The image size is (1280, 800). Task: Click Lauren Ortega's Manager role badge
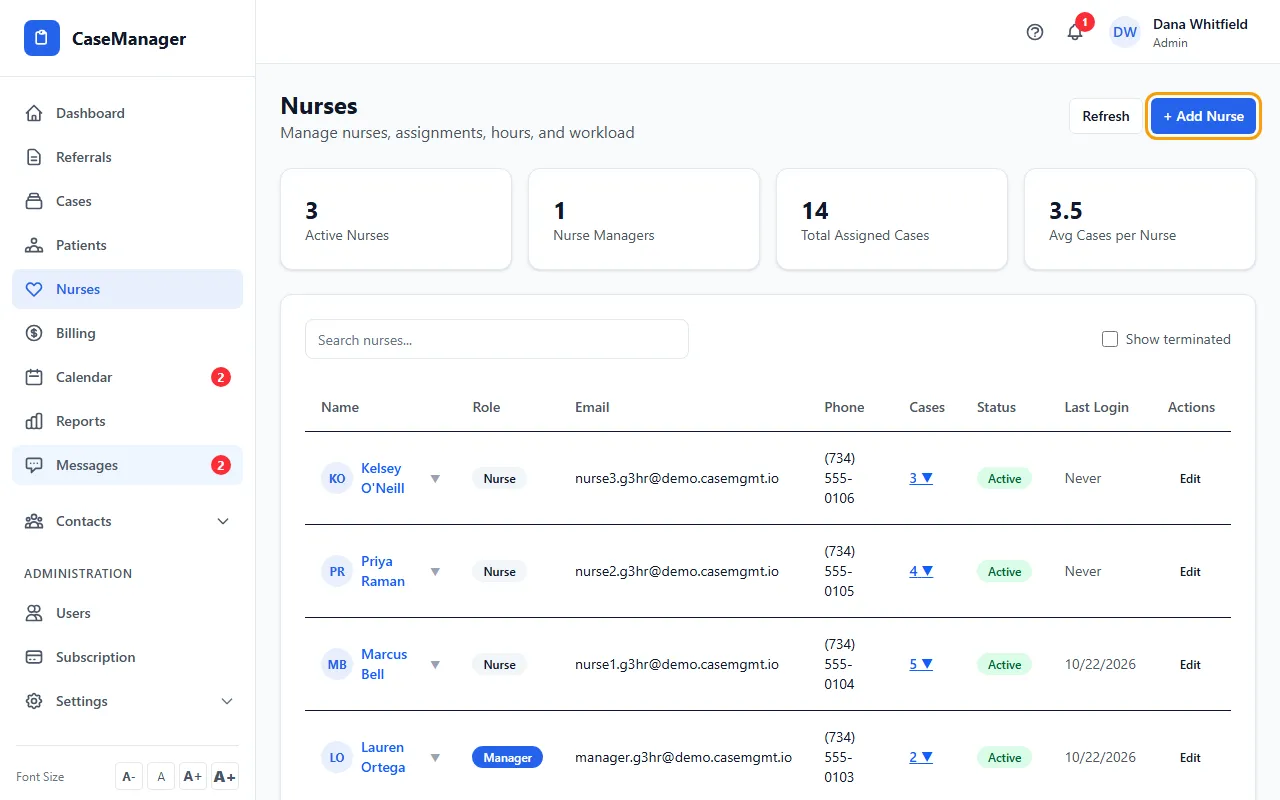point(507,758)
